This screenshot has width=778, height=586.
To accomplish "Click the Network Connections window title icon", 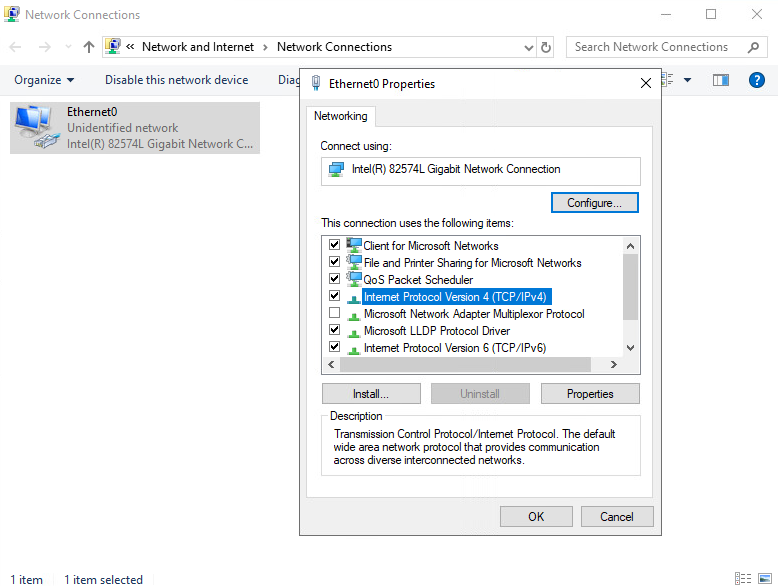I will (x=11, y=14).
